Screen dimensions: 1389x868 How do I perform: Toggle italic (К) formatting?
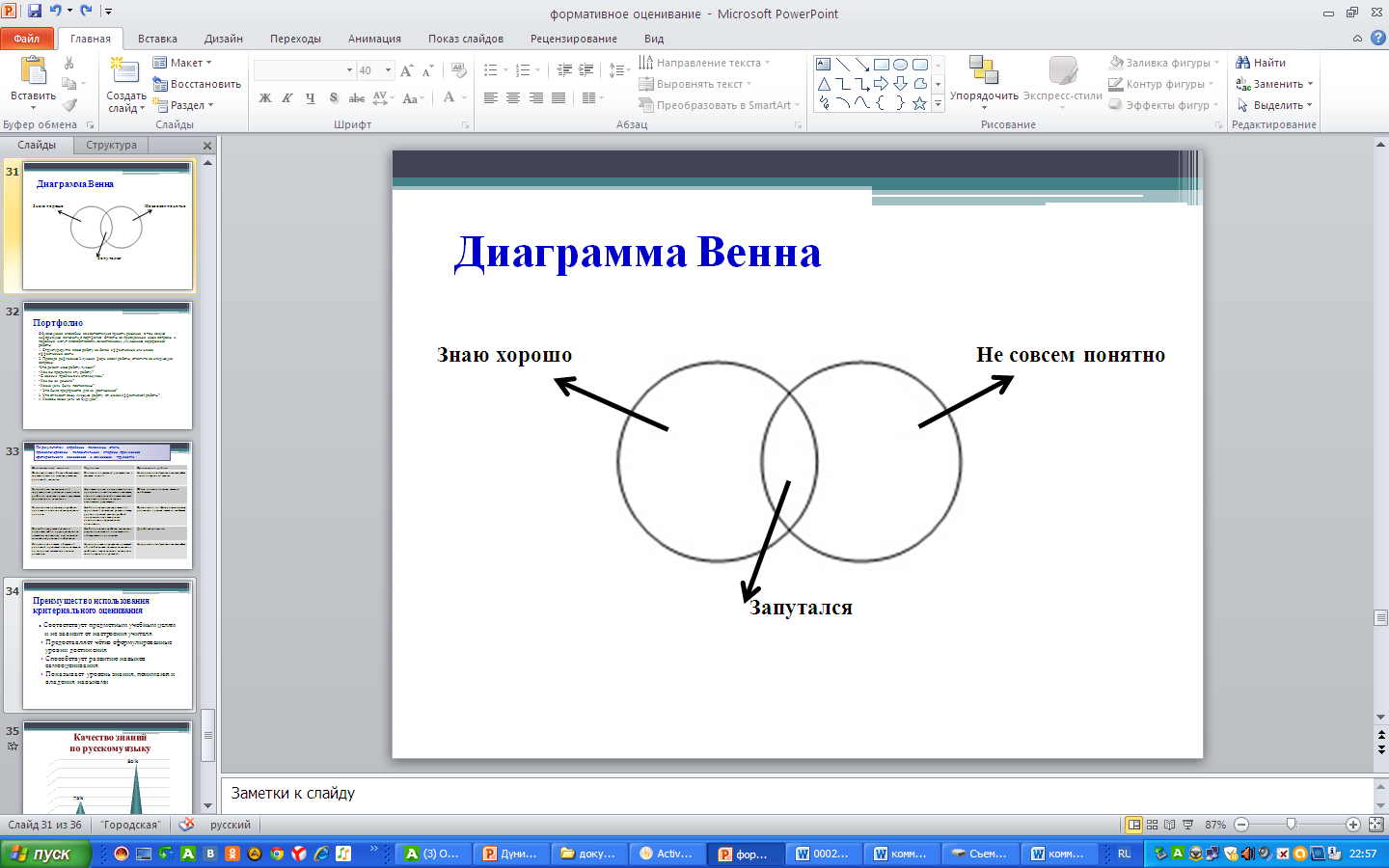(287, 98)
